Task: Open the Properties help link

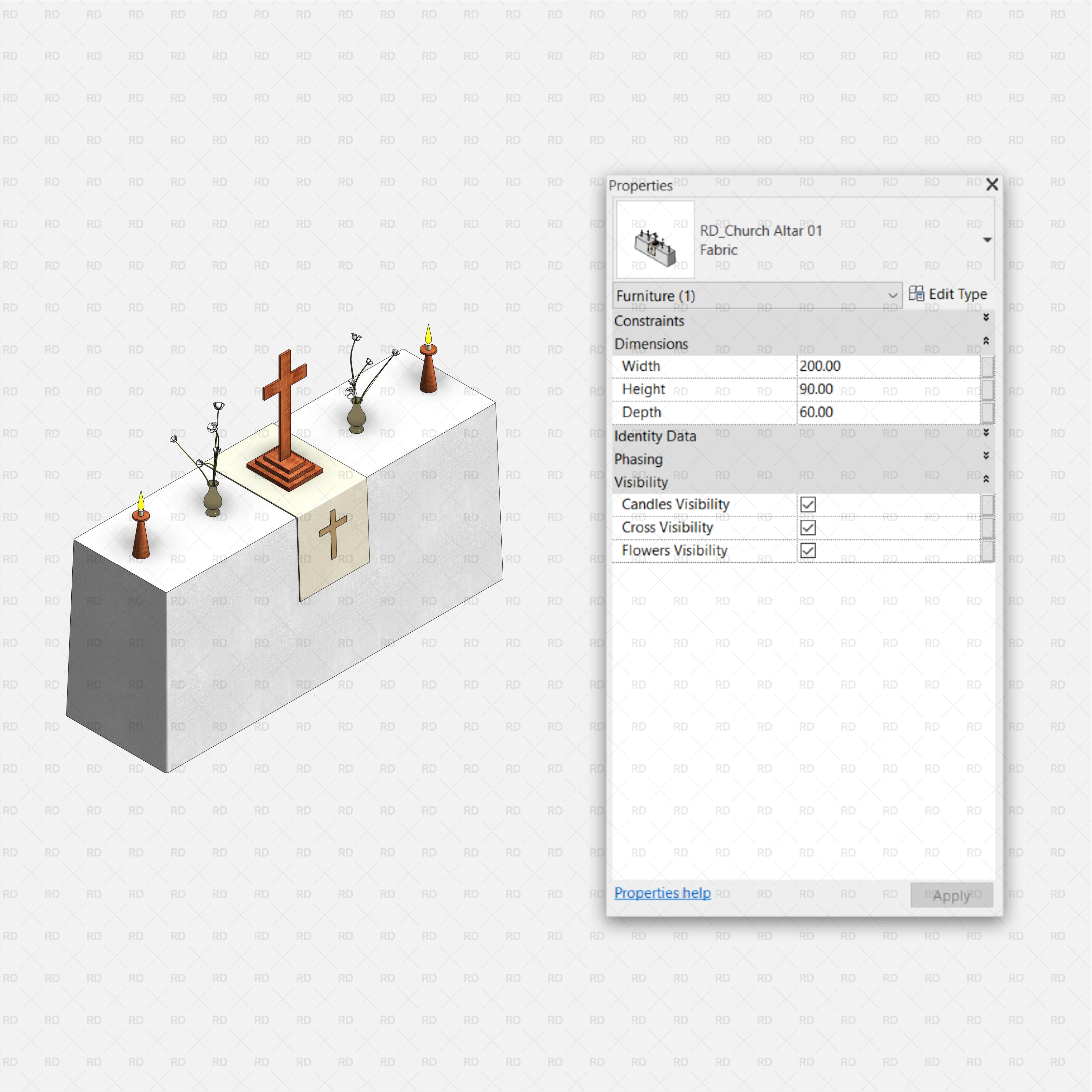Action: coord(662,893)
